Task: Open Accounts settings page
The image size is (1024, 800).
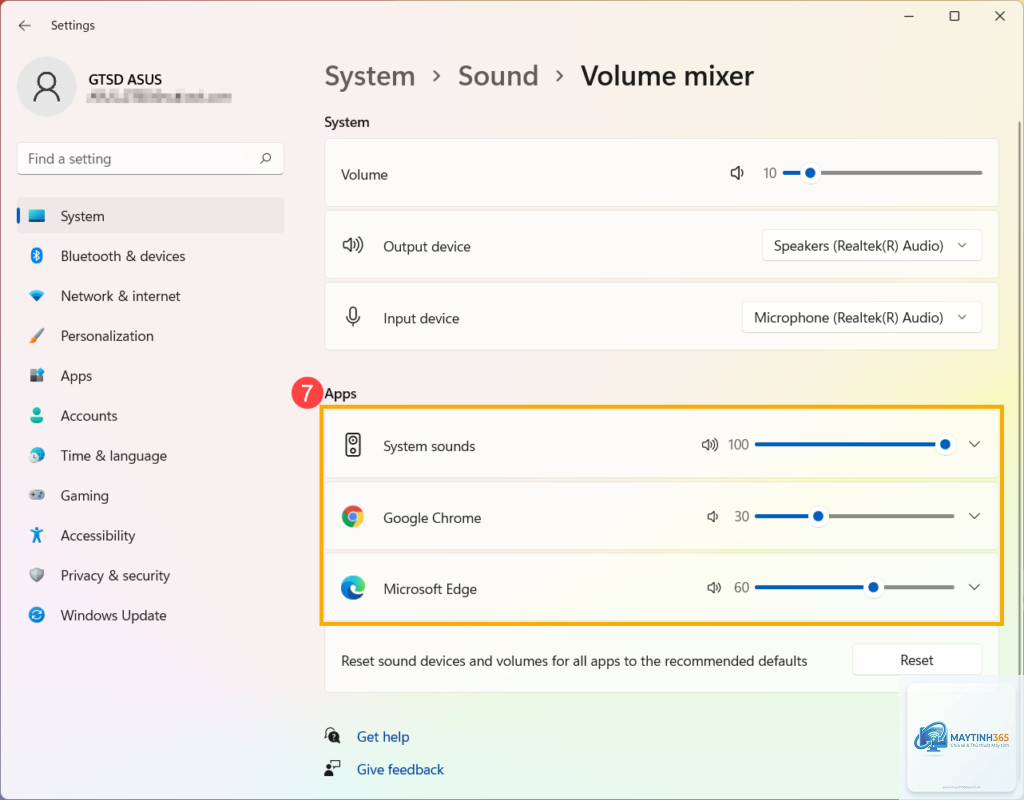Action: (151, 415)
